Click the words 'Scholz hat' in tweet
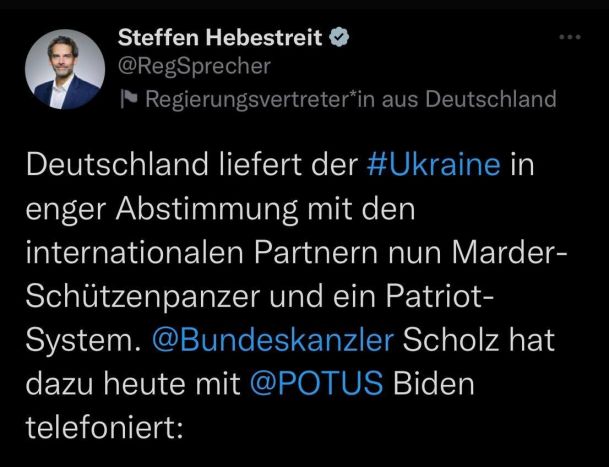 478,340
